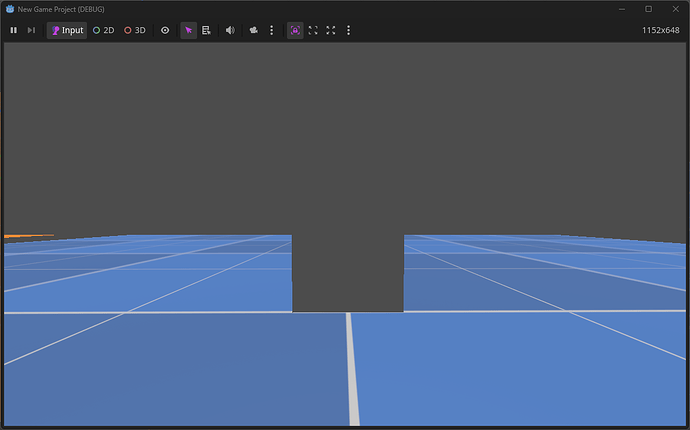
Task: Click the keep aspect fit icon
Action: pos(313,30)
